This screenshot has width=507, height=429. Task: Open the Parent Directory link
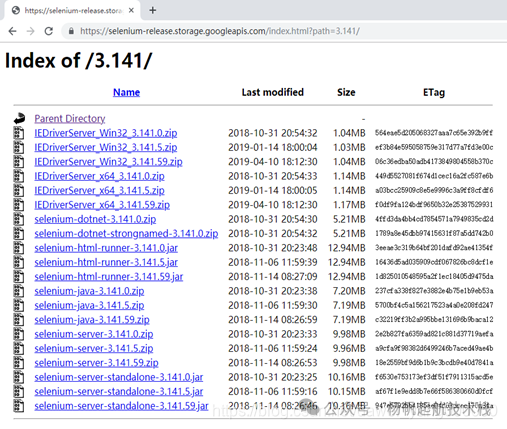click(x=70, y=119)
